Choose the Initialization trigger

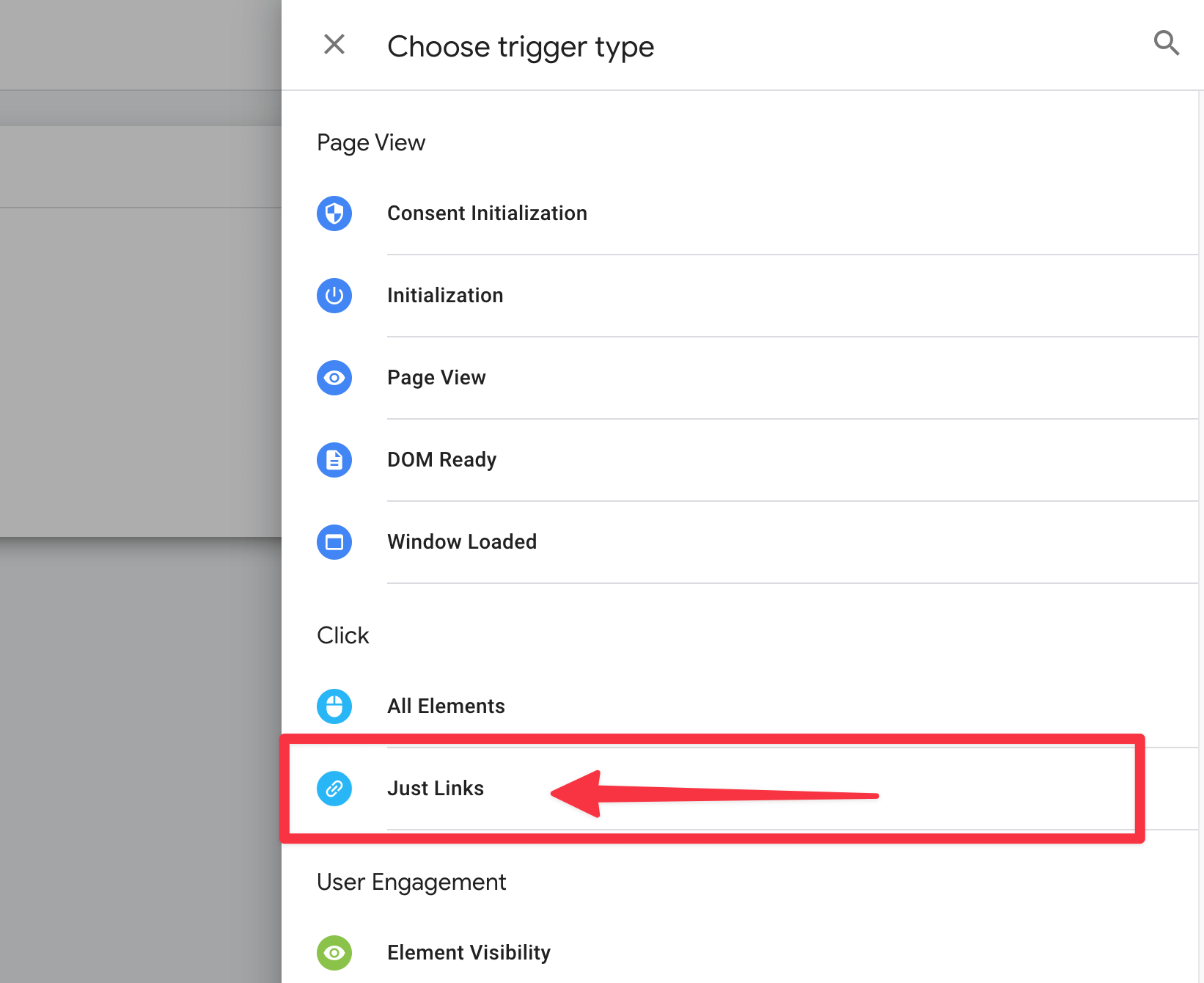(x=739, y=296)
